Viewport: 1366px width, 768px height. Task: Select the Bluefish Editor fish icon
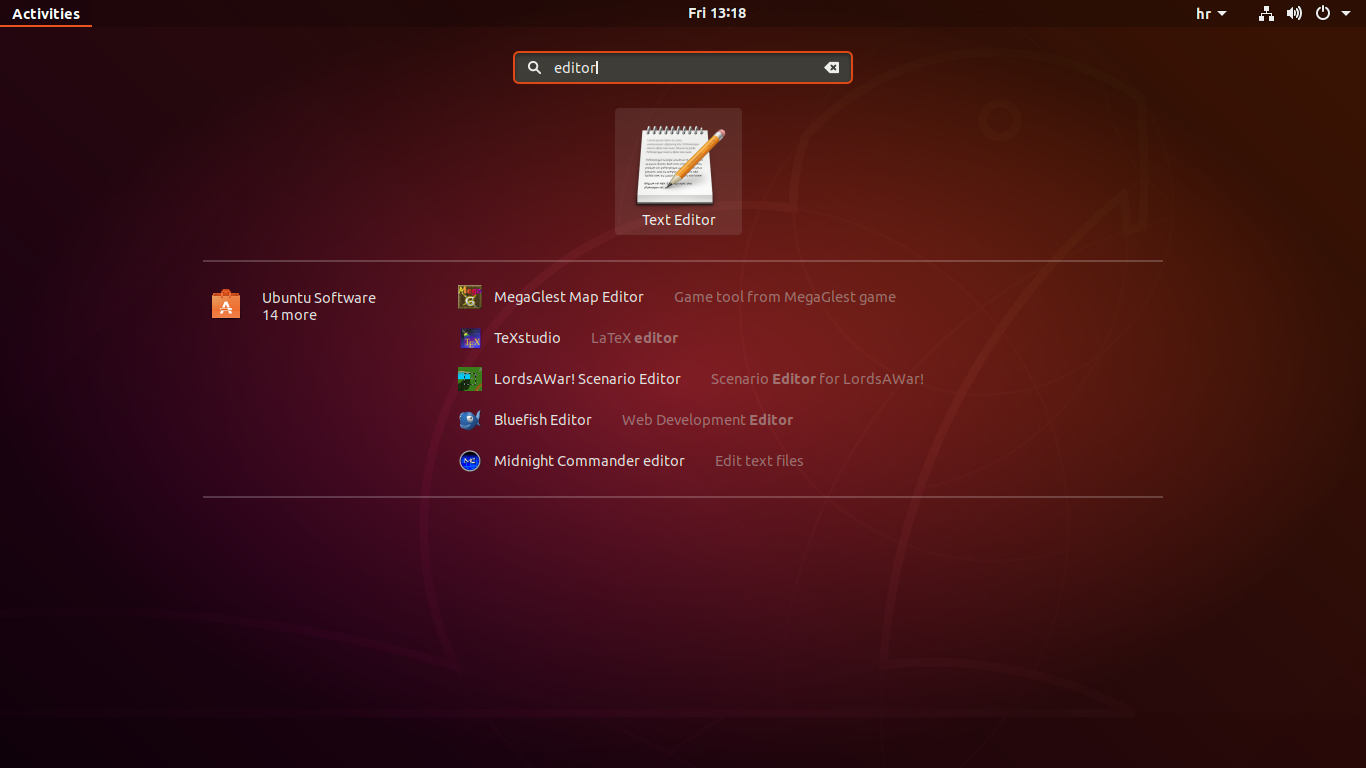[x=470, y=420]
